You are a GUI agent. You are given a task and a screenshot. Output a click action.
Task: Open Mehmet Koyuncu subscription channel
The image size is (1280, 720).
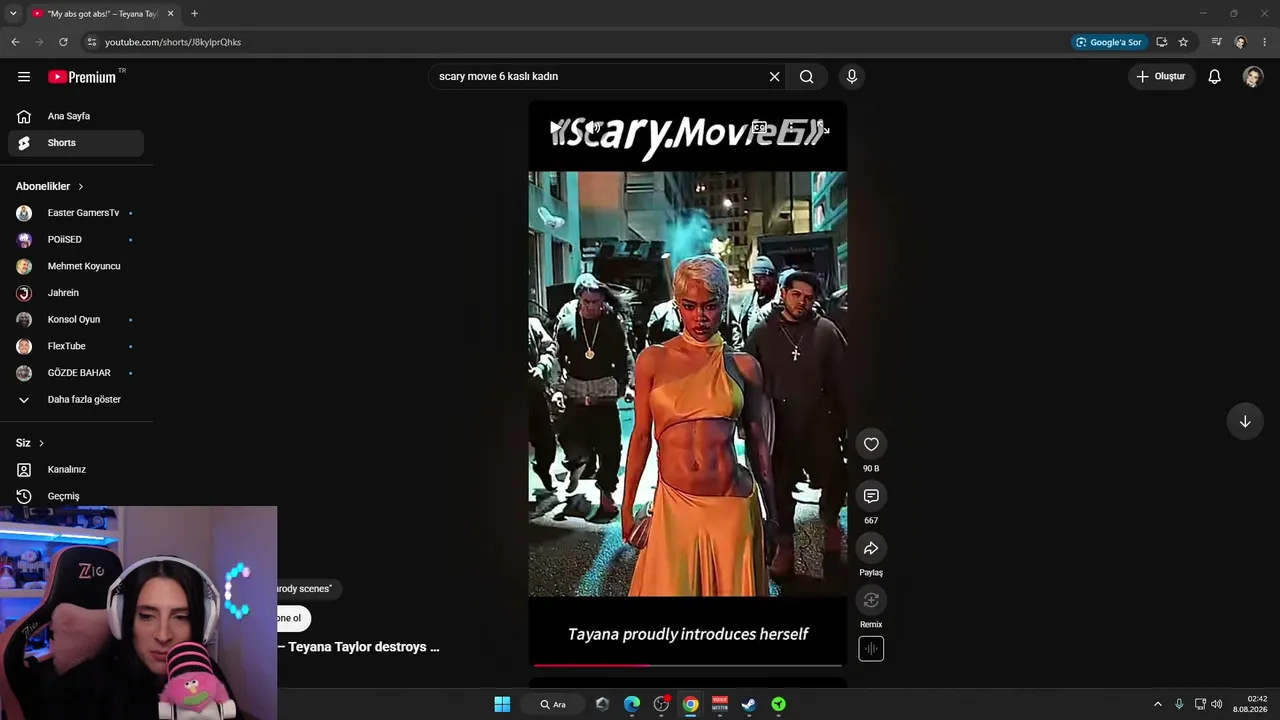click(x=76, y=266)
